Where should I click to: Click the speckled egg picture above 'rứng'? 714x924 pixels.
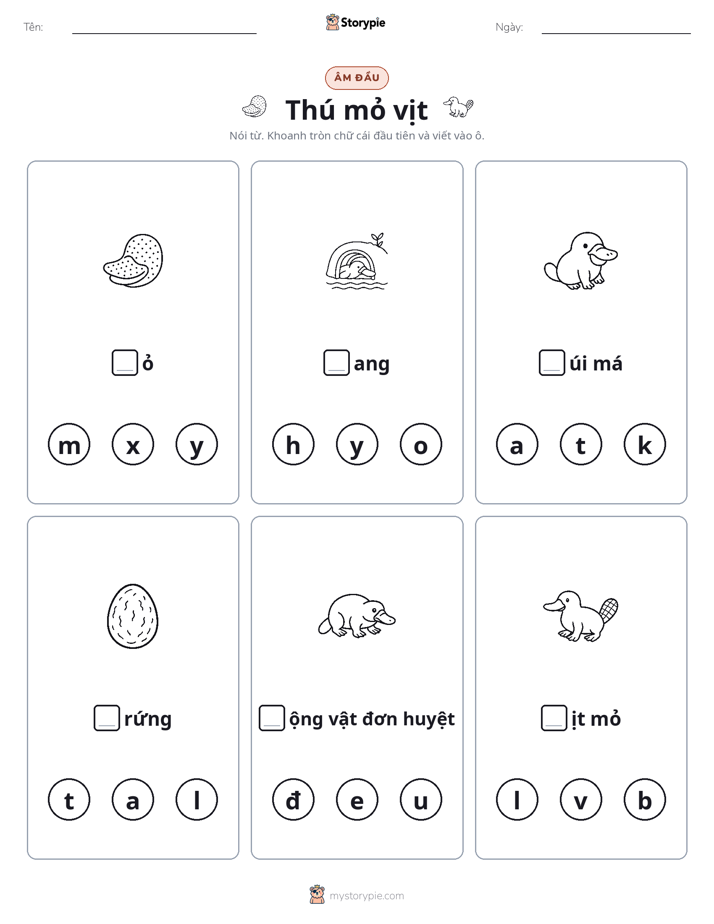pos(133,616)
